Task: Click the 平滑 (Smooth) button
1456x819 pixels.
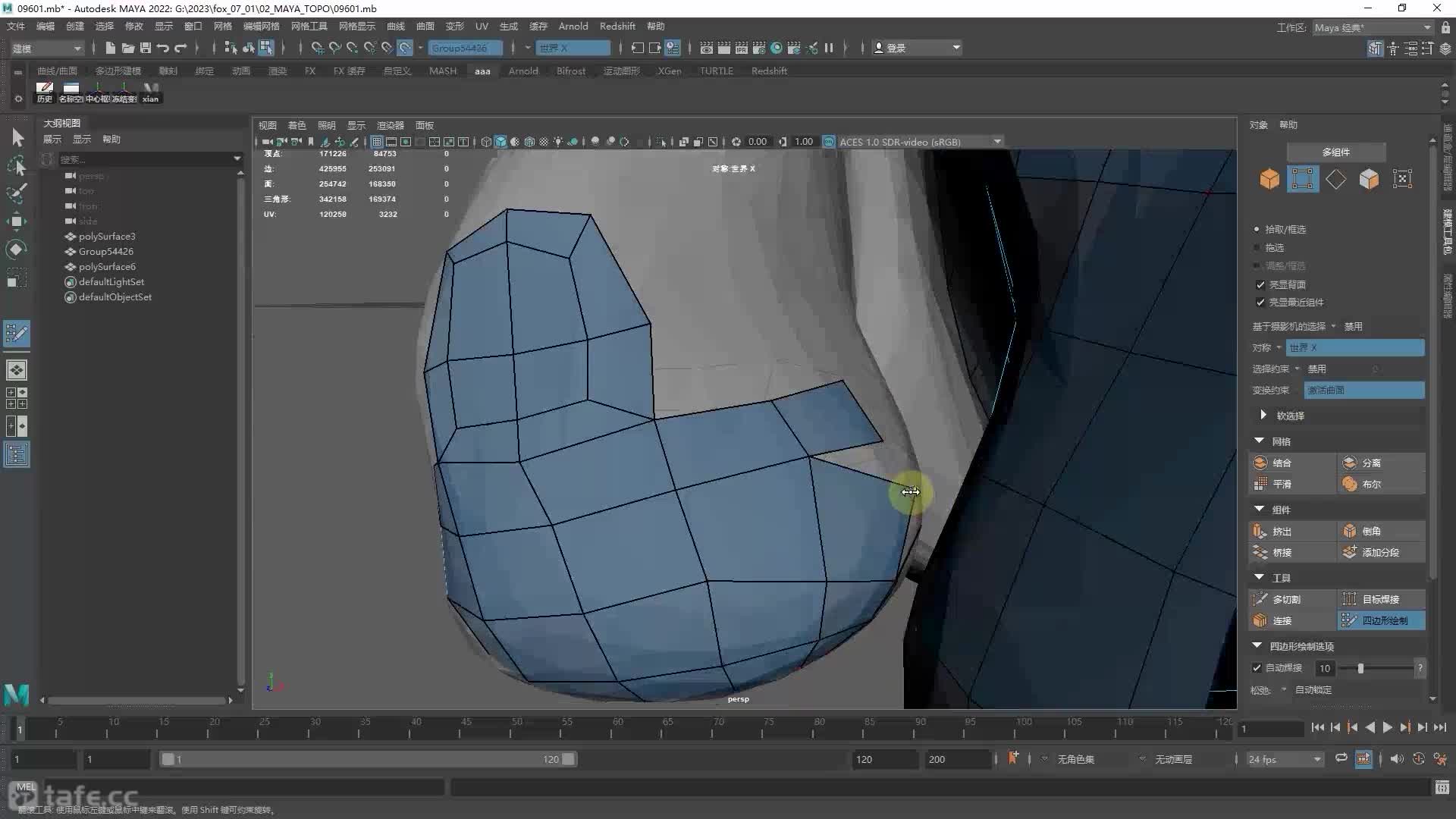Action: (x=1292, y=484)
